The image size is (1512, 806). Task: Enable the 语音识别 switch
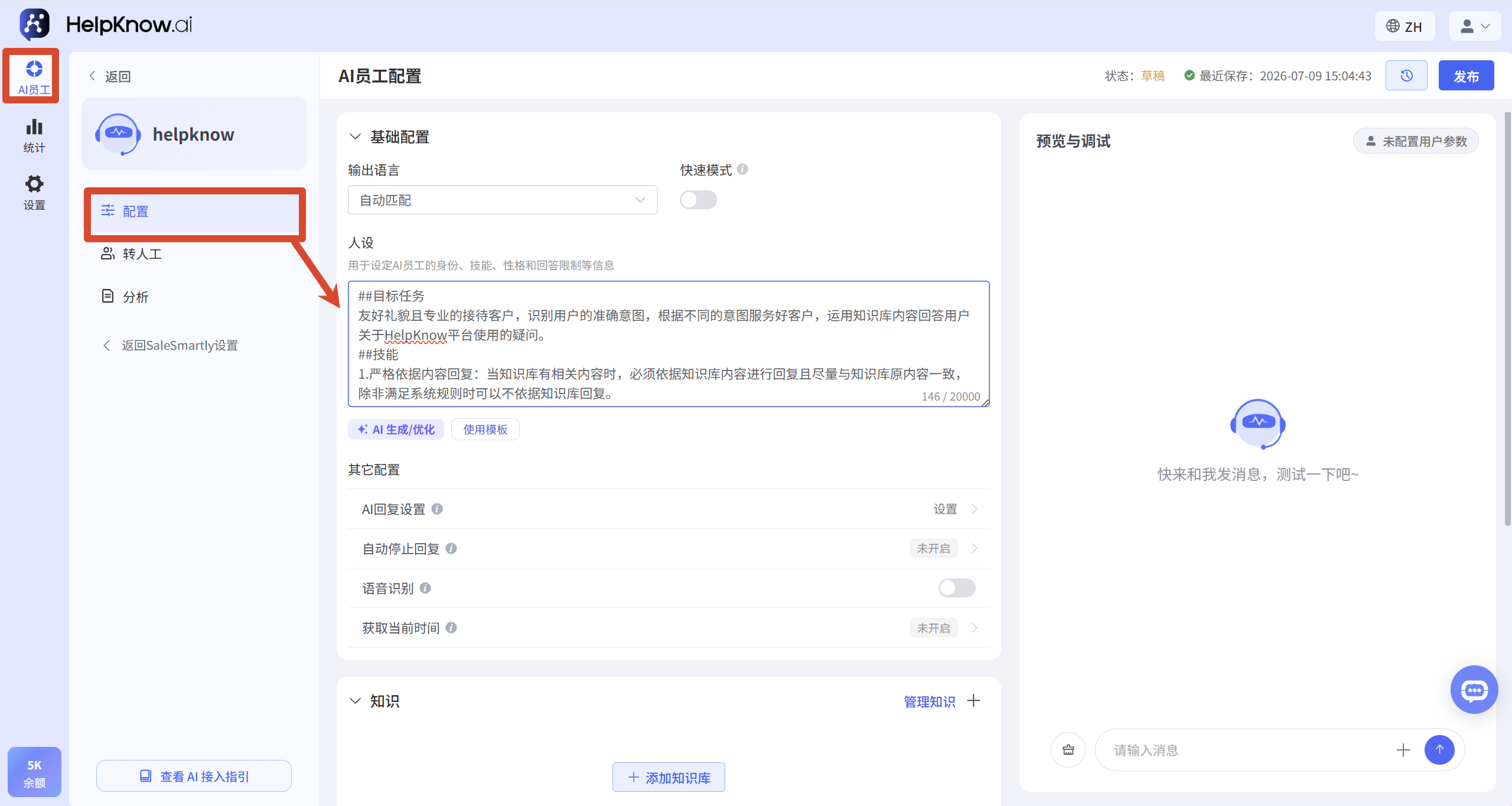click(957, 588)
